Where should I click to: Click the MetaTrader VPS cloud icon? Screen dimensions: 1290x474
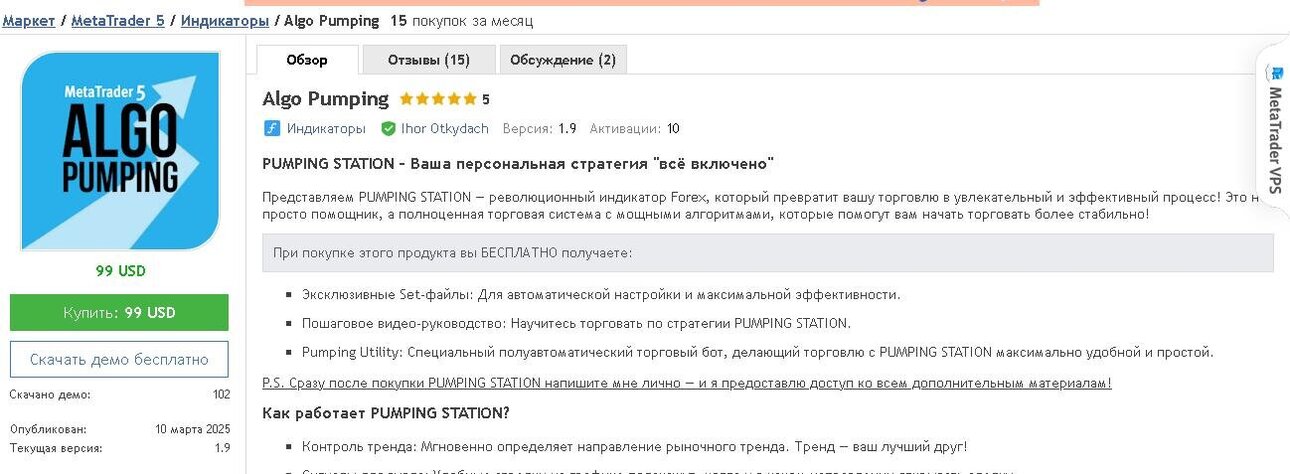tap(1275, 72)
